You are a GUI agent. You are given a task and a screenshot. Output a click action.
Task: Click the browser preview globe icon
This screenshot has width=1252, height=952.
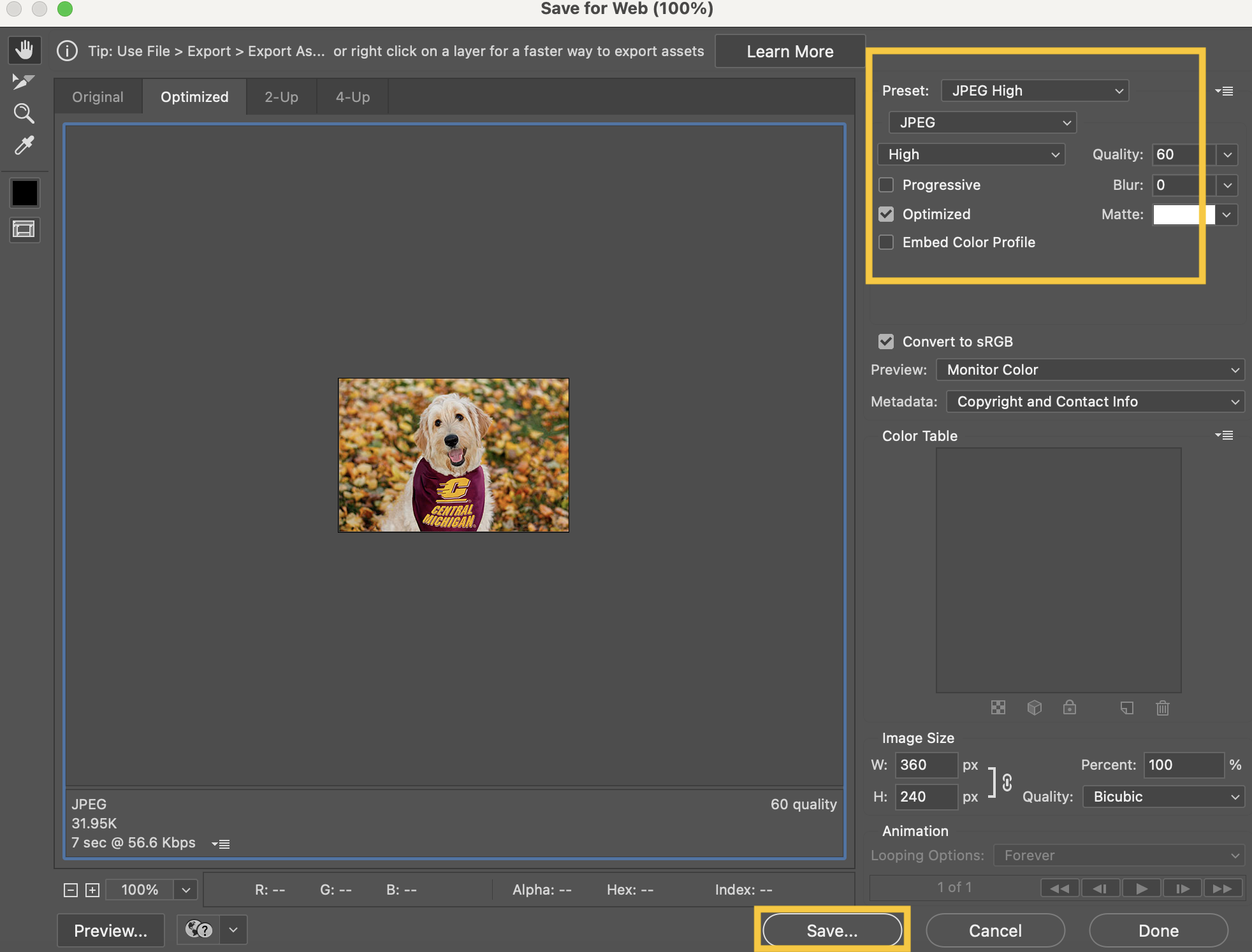(x=198, y=930)
